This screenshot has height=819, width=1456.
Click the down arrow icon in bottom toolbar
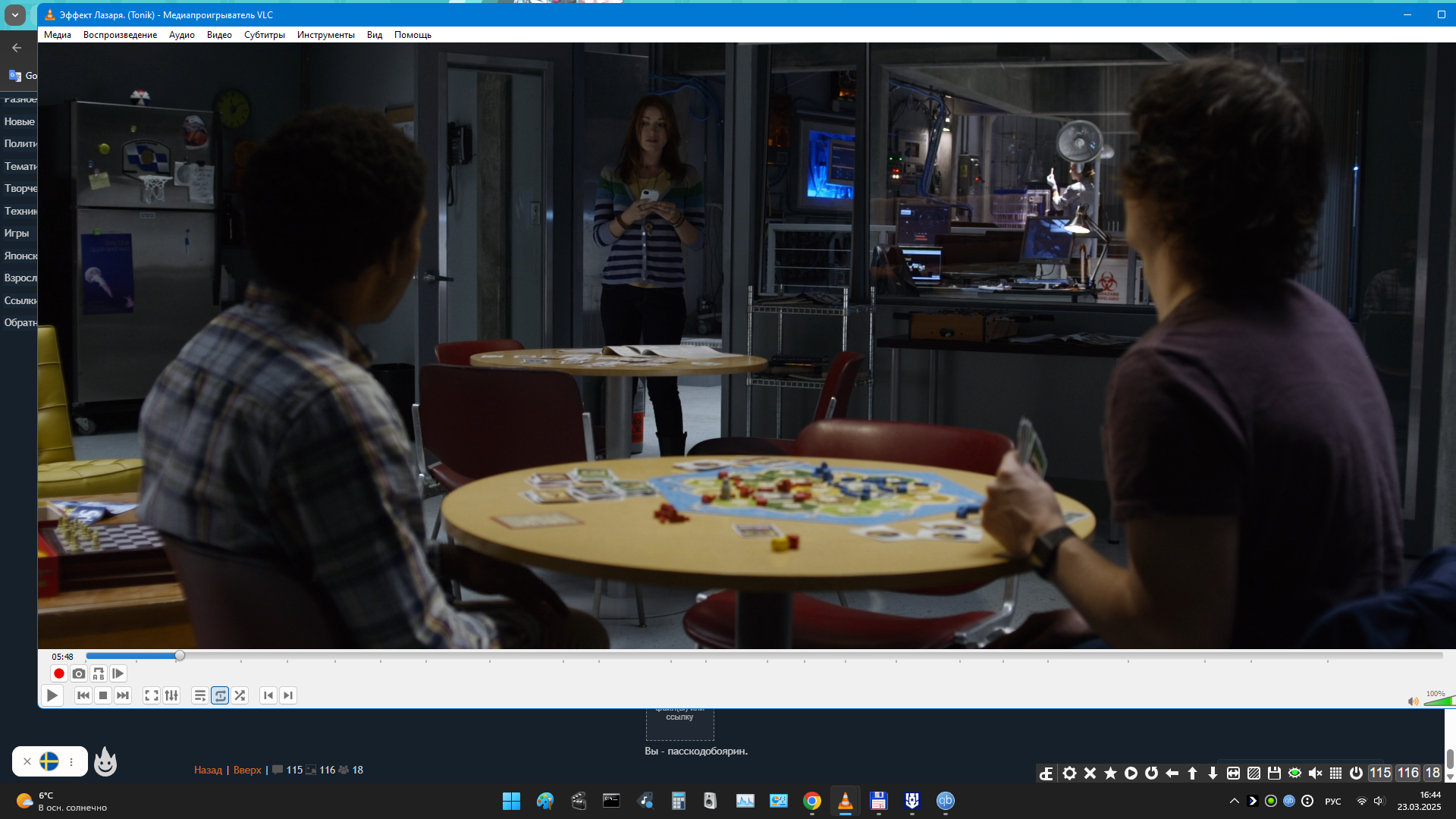pyautogui.click(x=1213, y=773)
